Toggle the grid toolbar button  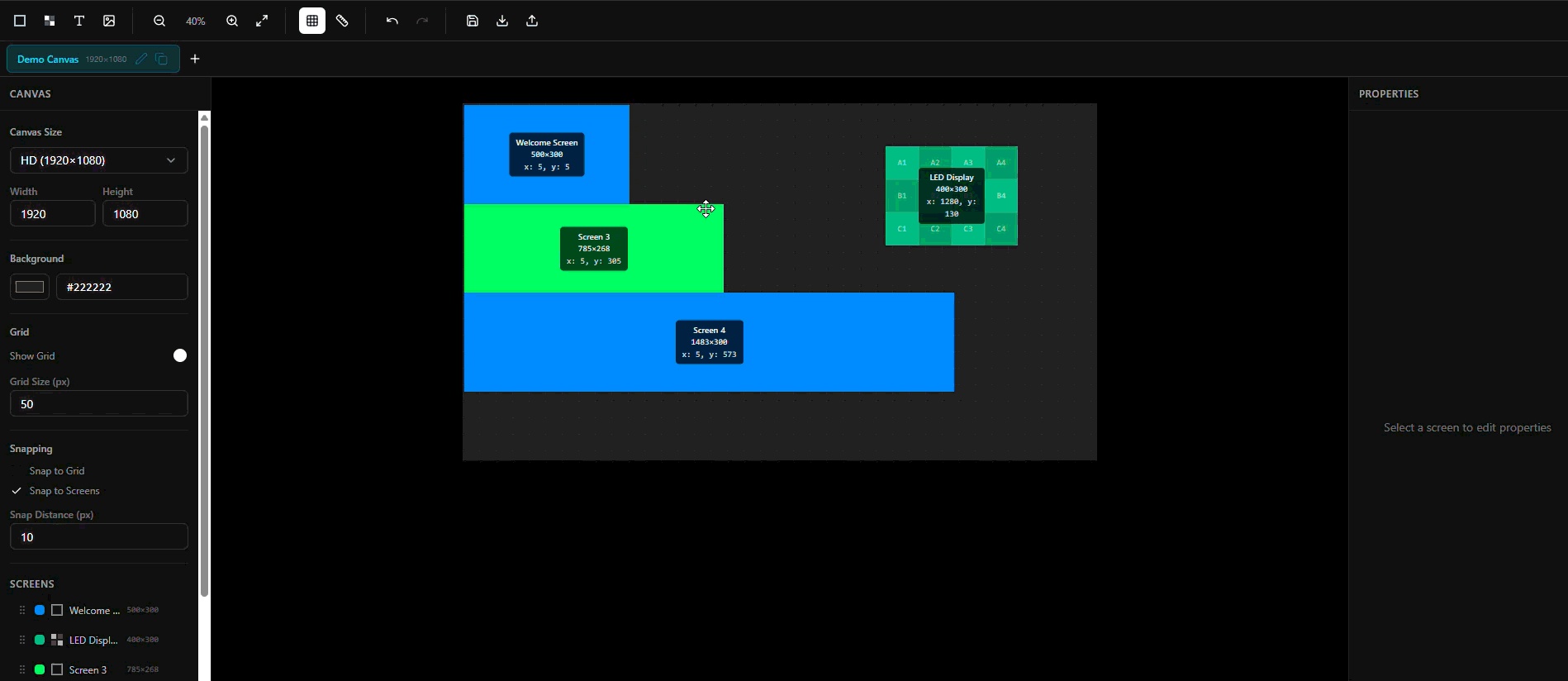coord(312,21)
